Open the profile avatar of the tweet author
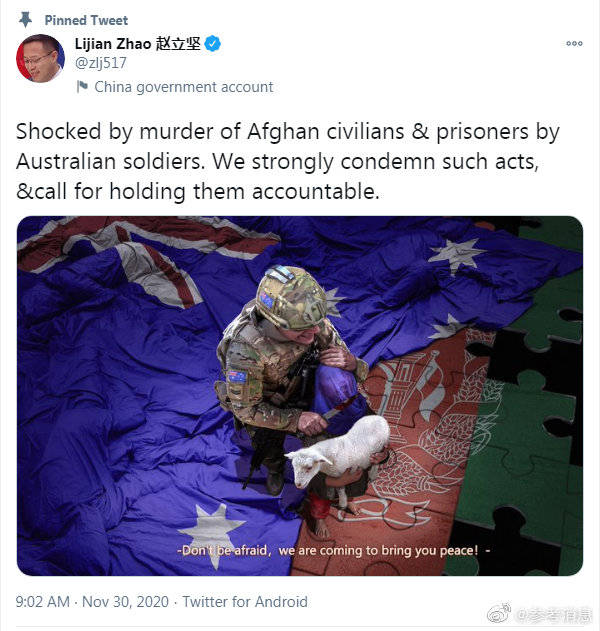 click(40, 58)
